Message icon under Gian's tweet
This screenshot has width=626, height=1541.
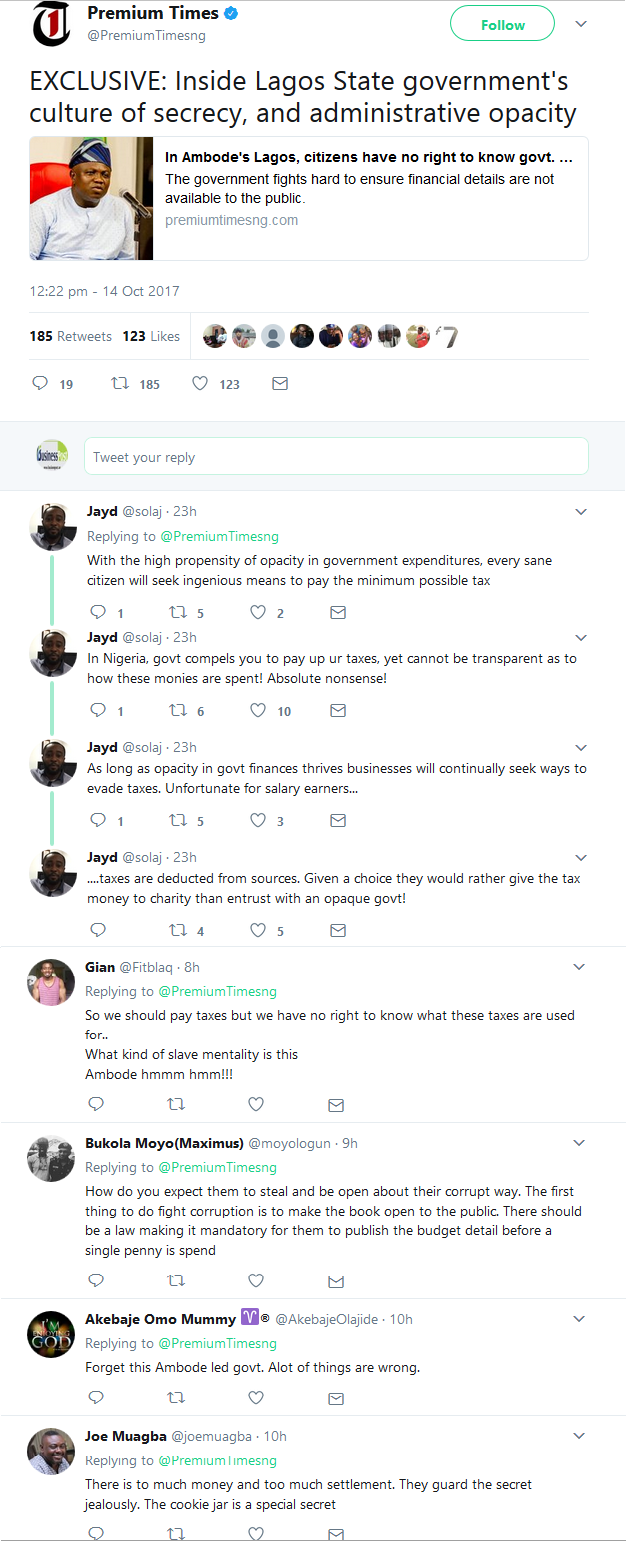pyautogui.click(x=337, y=1104)
